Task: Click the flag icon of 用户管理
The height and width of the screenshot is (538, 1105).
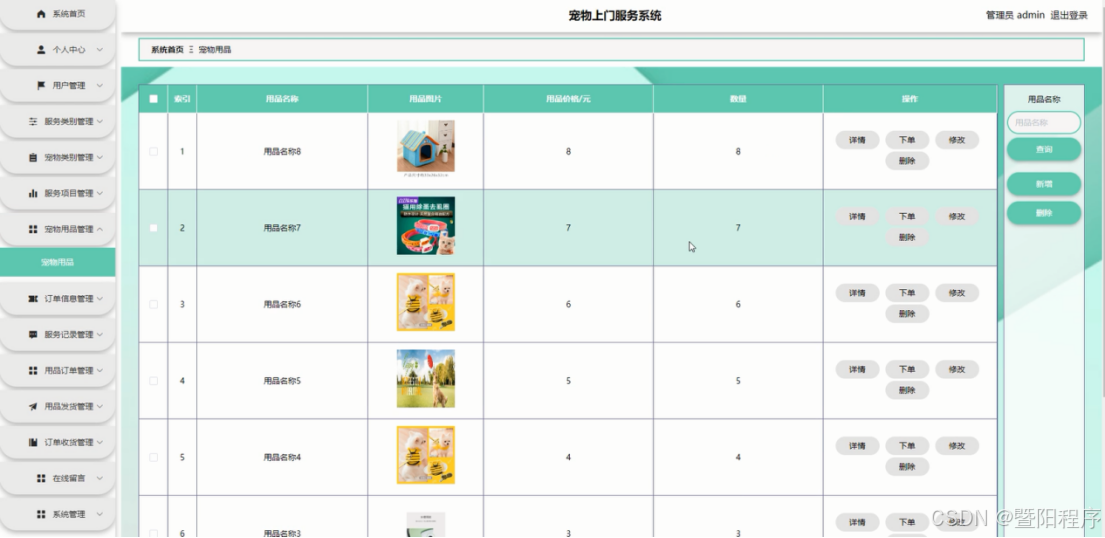Action: click(x=41, y=85)
